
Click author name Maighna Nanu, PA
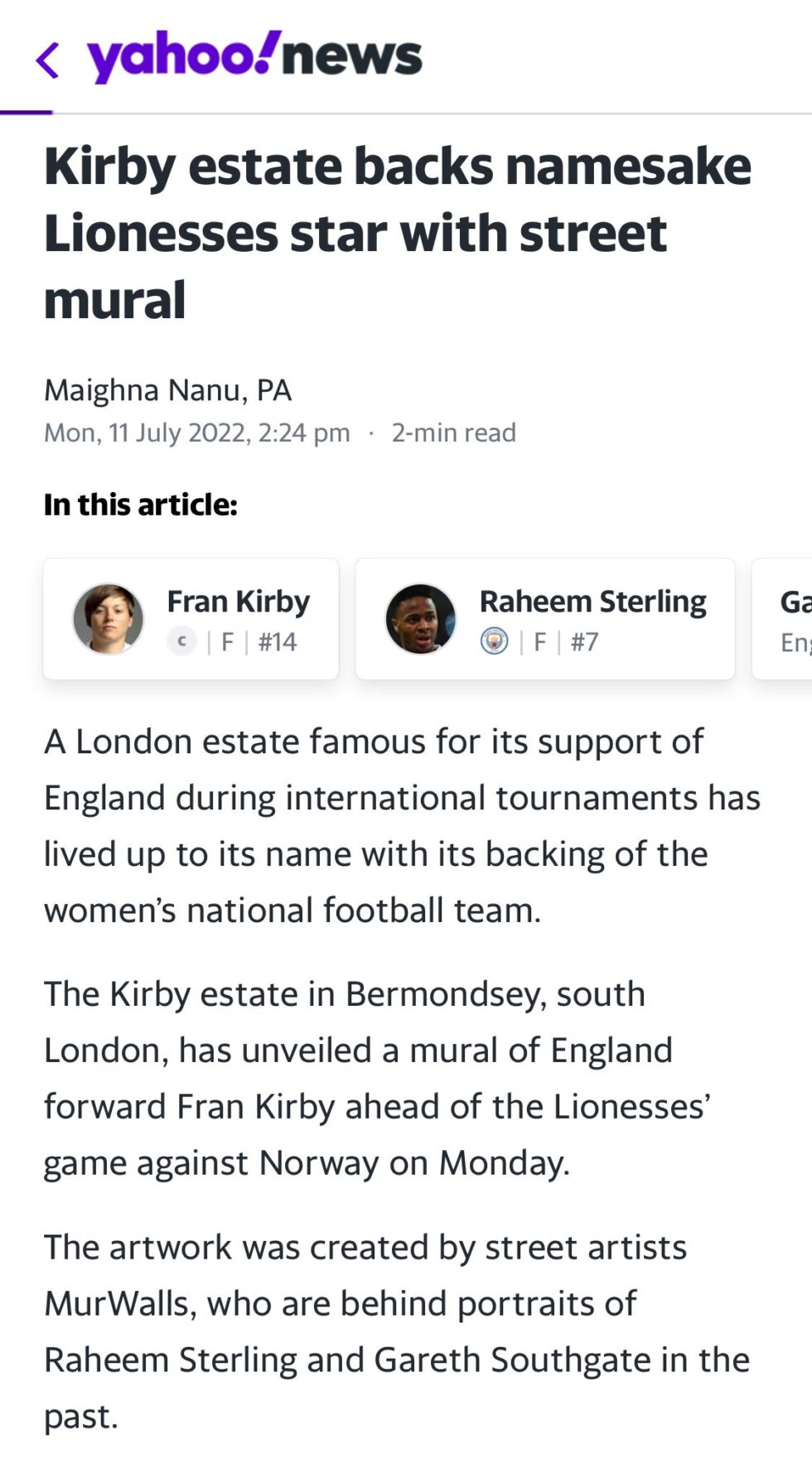[167, 390]
